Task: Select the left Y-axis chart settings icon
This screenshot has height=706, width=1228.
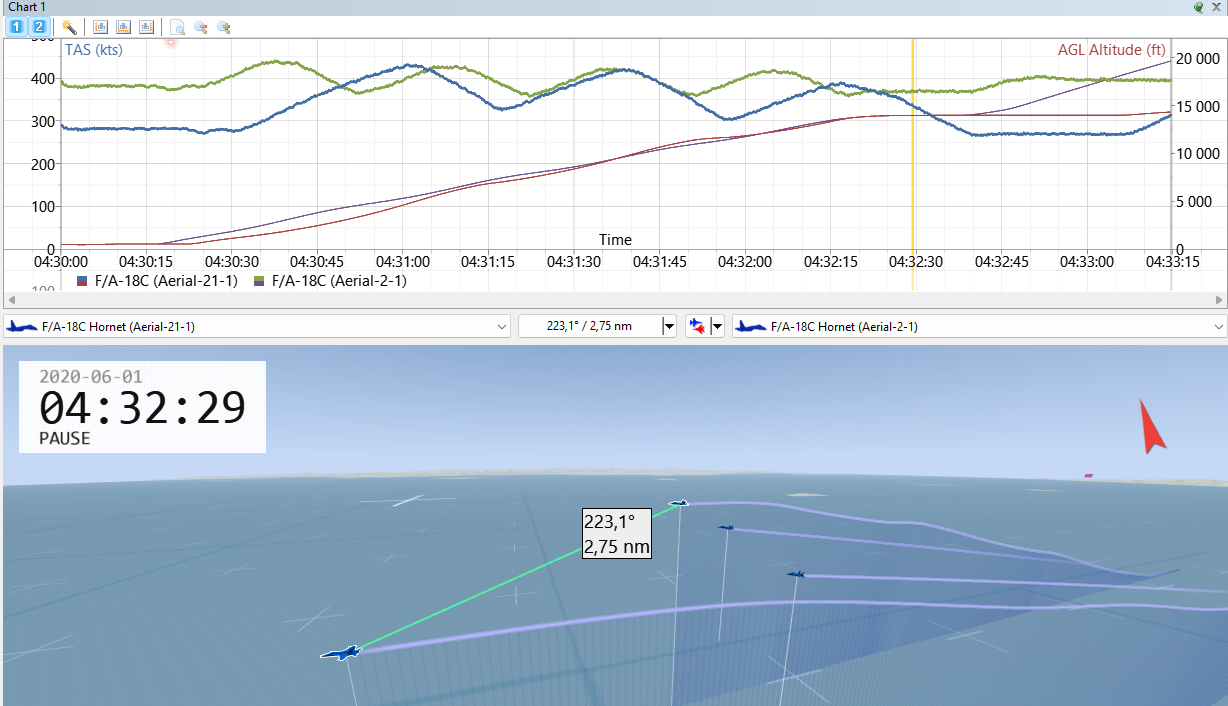Action: pyautogui.click(x=101, y=27)
